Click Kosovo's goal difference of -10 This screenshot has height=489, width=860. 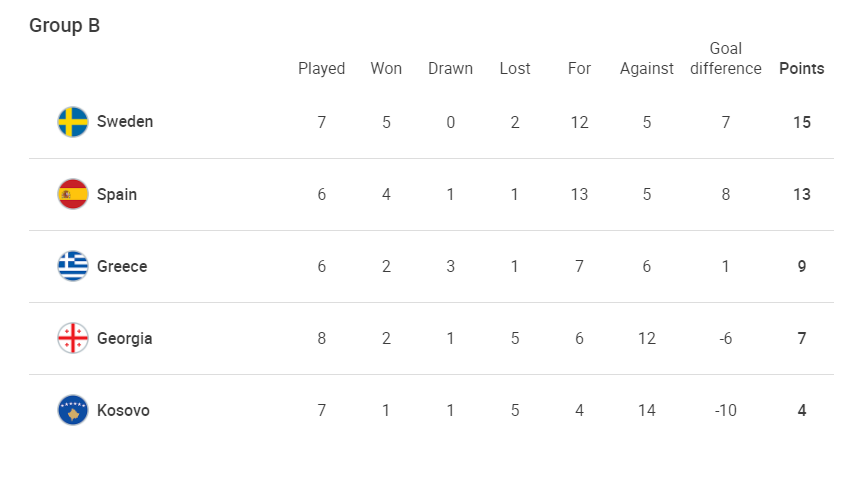click(x=726, y=410)
